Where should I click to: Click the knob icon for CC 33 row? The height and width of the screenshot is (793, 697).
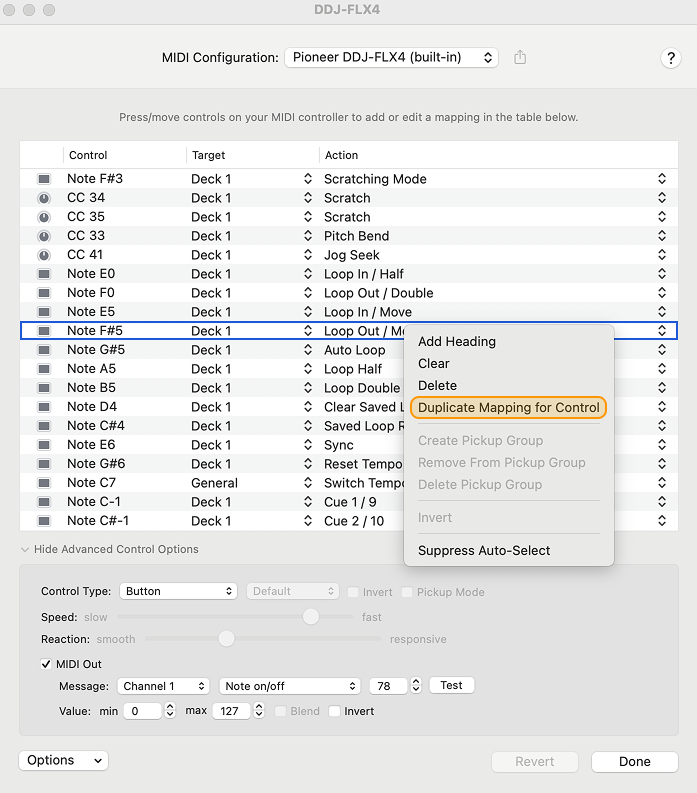coord(44,236)
